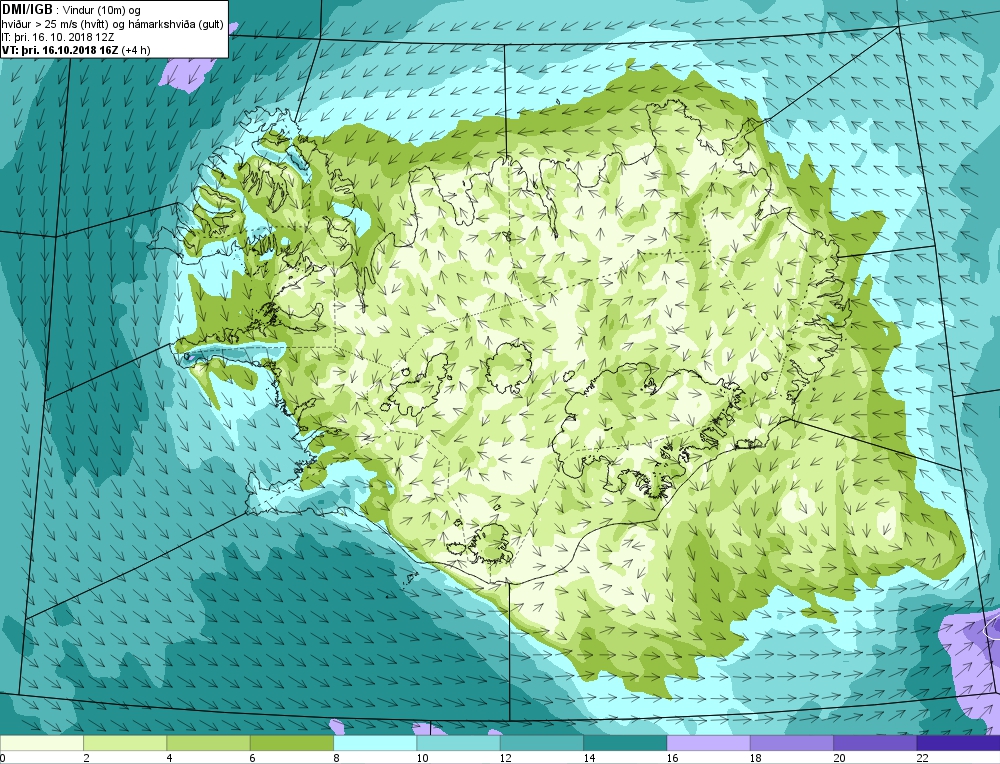This screenshot has width=1000, height=764.
Task: Click the pale yellow 0–2 m/s legend swatch
Action: (x=41, y=743)
